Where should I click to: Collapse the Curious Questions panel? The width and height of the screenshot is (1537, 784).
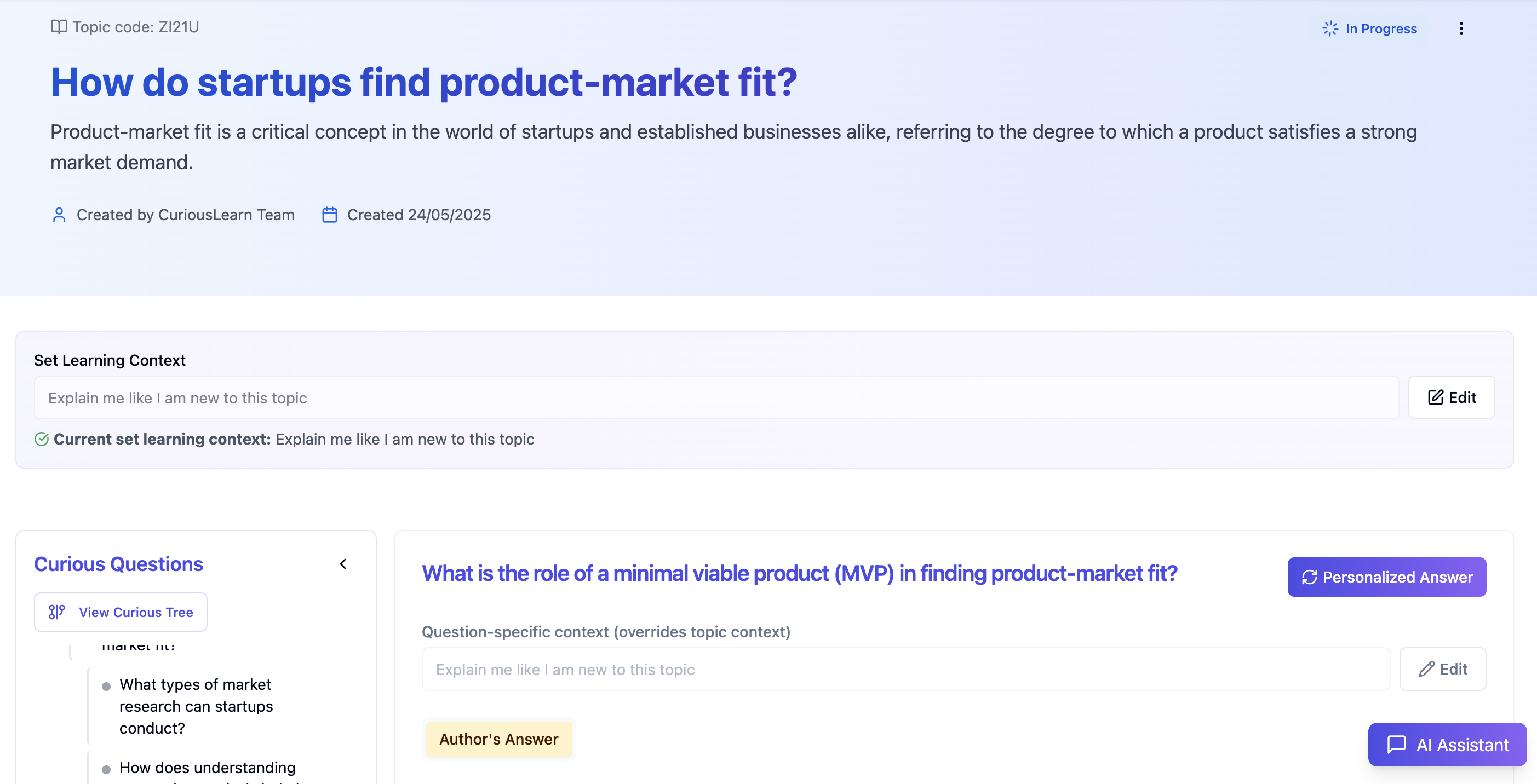pyautogui.click(x=343, y=564)
